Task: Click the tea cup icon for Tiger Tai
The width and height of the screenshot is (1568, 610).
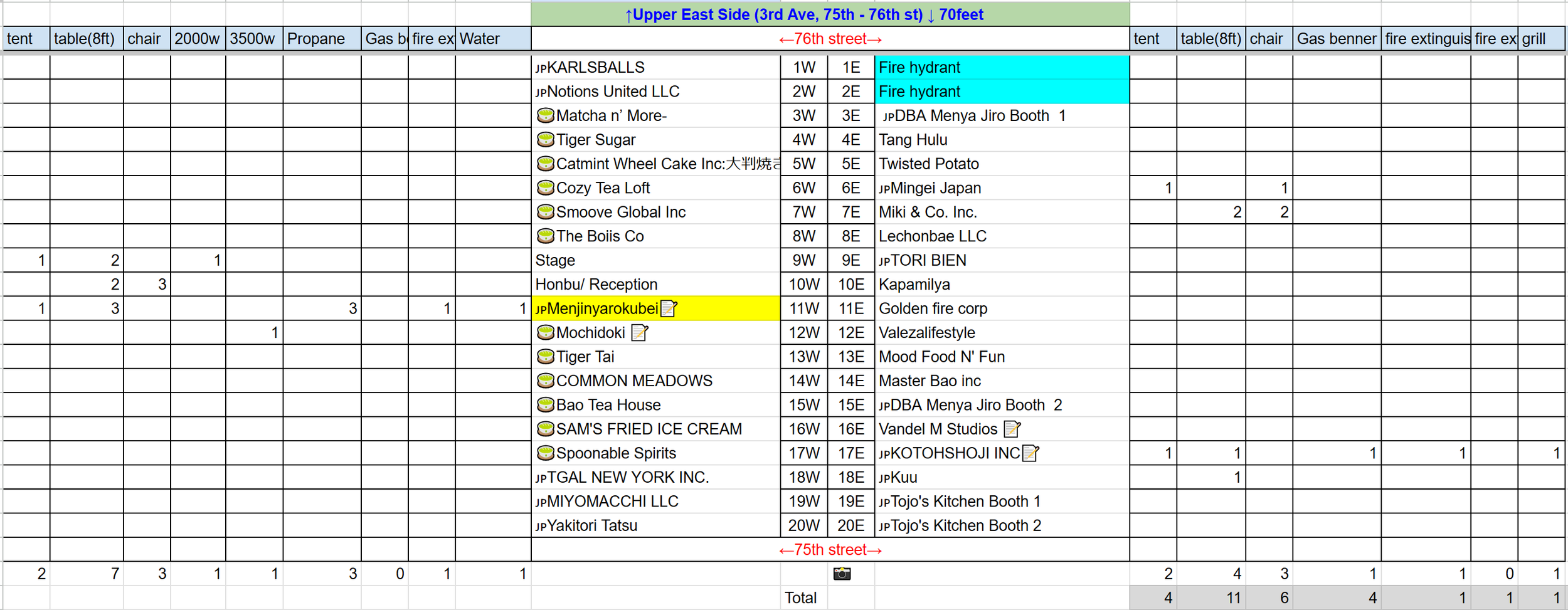Action: coord(546,356)
